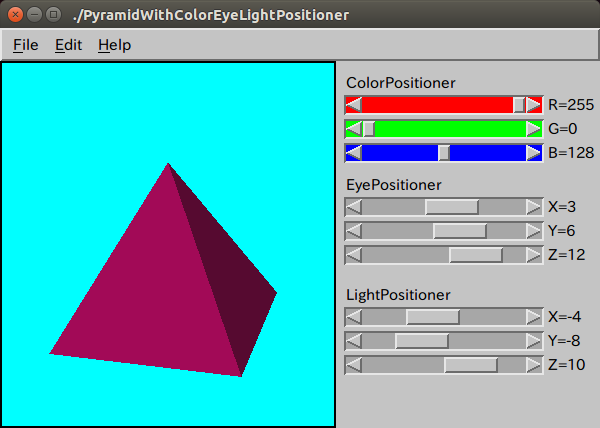Decrease EyePositioner Y with left arrow
This screenshot has width=600, height=428.
point(354,231)
